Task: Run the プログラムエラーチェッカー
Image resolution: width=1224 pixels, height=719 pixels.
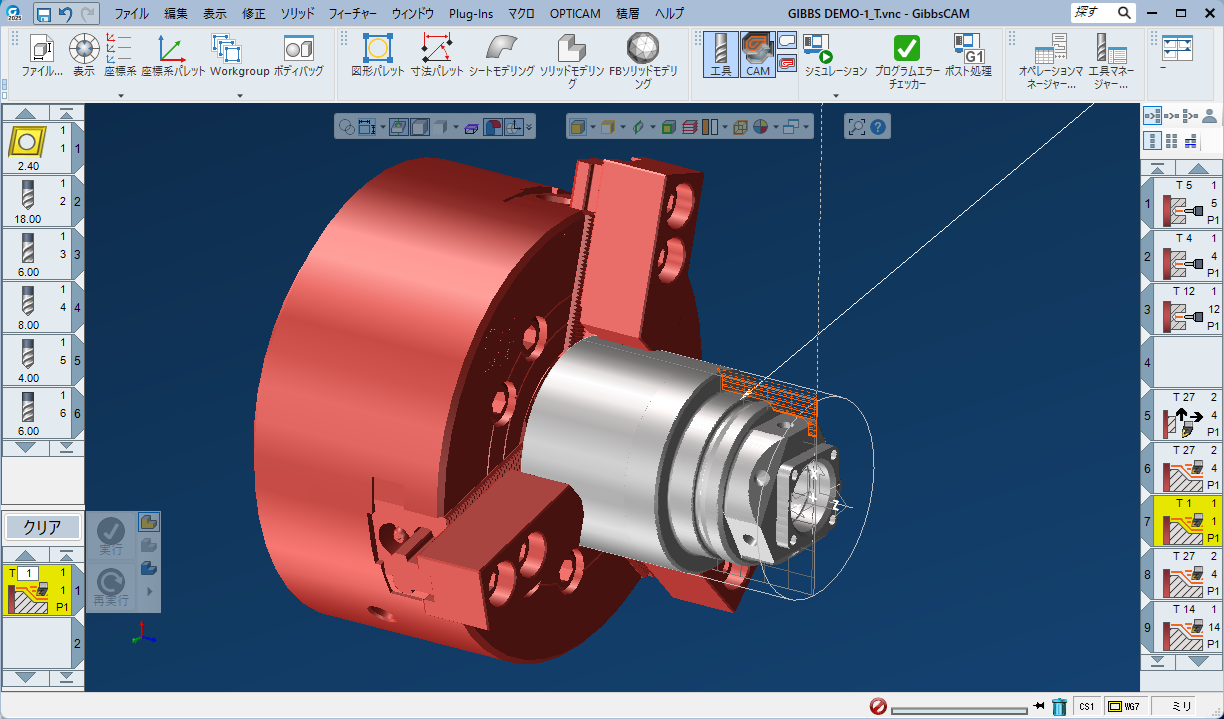Action: pos(906,55)
